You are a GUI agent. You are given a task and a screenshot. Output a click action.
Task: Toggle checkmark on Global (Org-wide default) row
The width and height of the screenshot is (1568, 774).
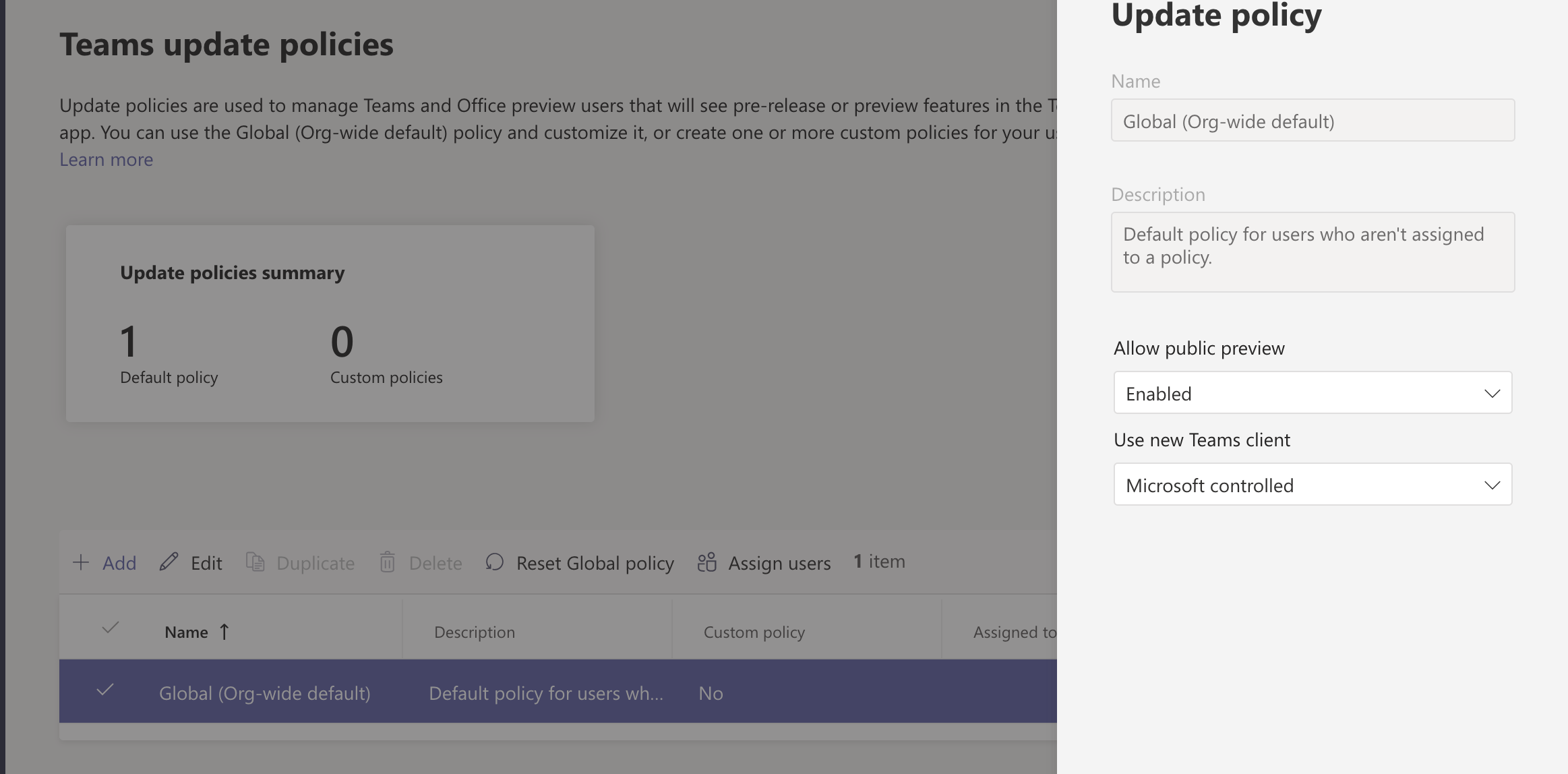(x=105, y=690)
